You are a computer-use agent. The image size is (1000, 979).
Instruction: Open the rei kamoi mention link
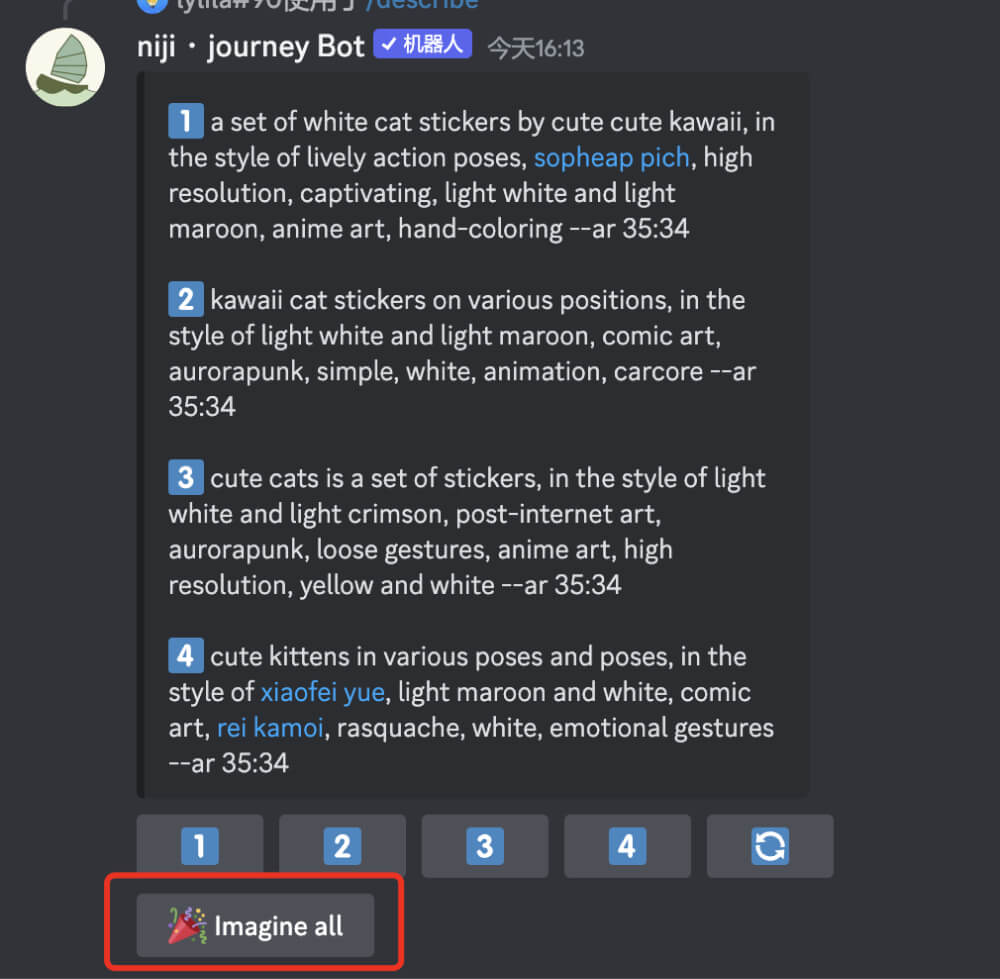(270, 727)
